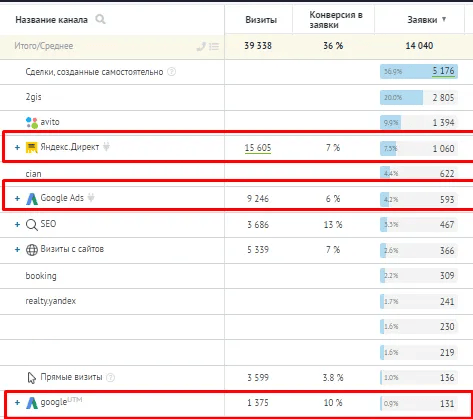
Task: Click the google UTM channel logo icon
Action: pyautogui.click(x=32, y=403)
